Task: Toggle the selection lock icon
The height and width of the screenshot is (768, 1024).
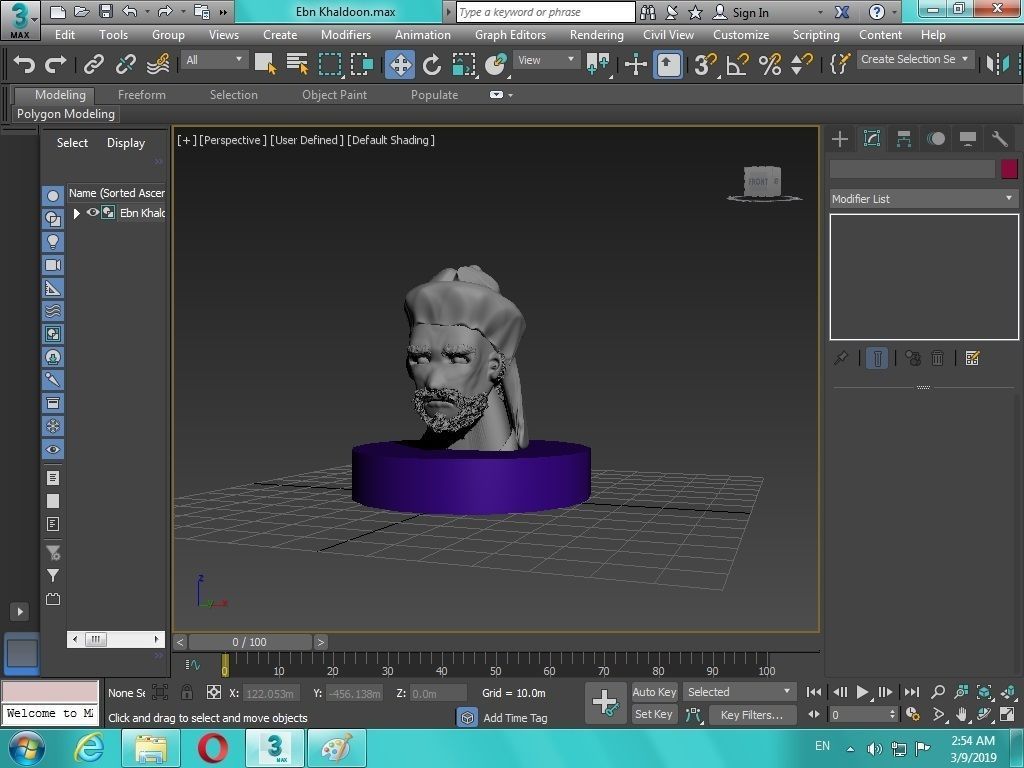Action: (x=187, y=693)
